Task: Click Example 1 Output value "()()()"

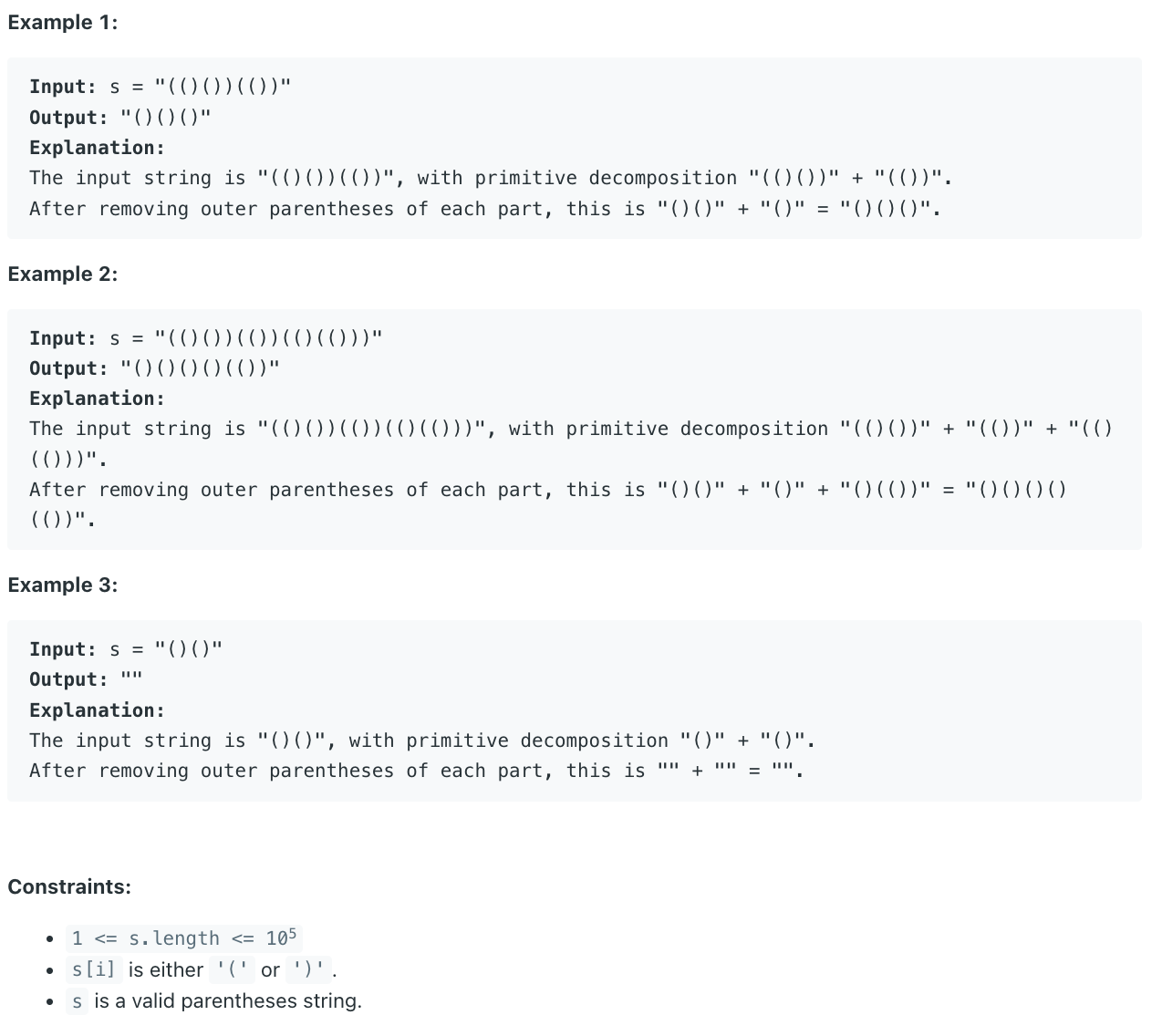Action: [x=166, y=117]
